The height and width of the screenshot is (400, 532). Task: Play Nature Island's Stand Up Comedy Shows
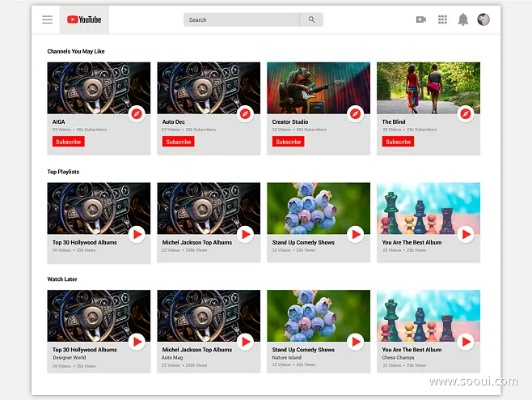click(355, 342)
